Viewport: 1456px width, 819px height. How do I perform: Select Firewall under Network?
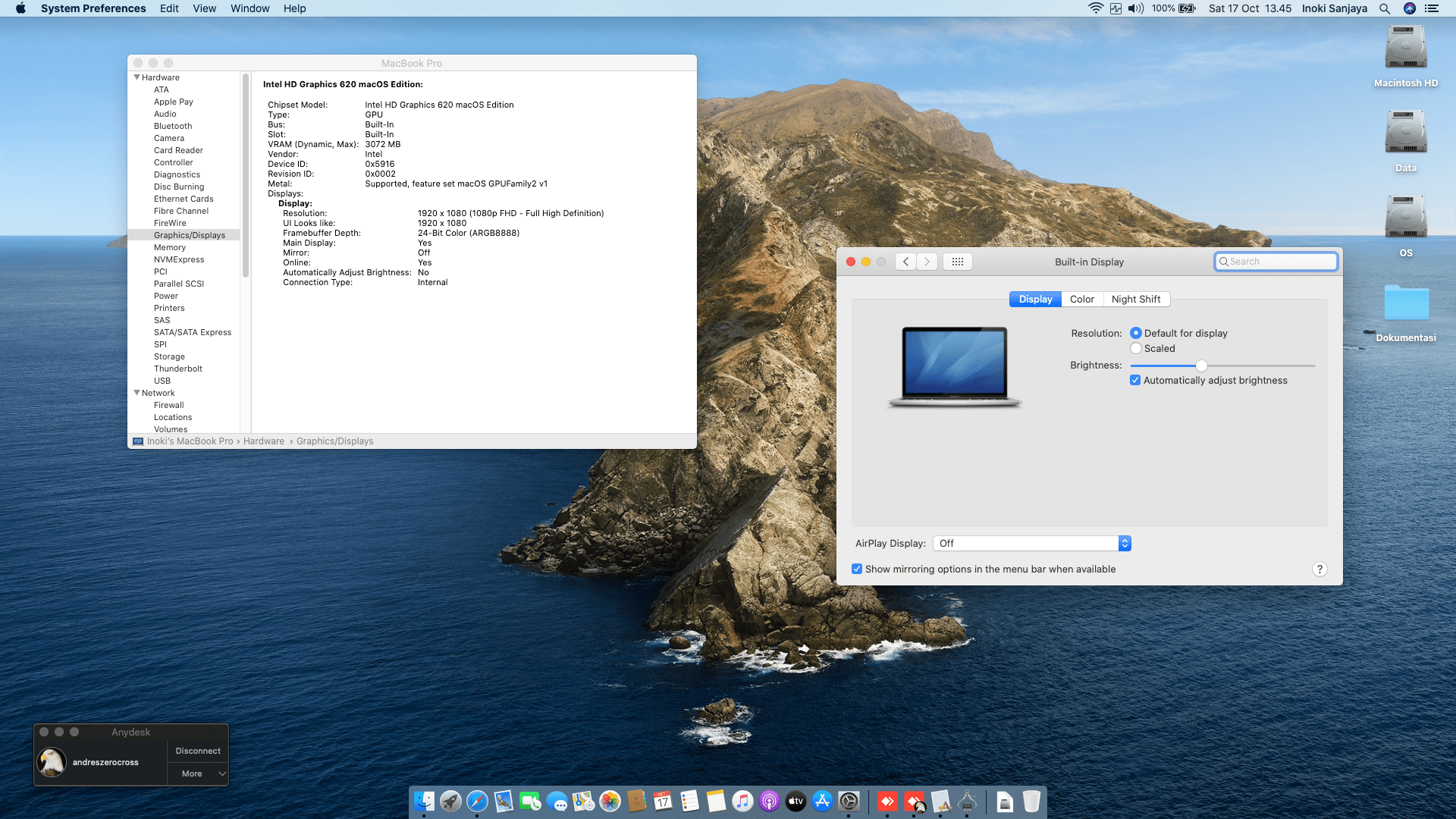coord(169,405)
